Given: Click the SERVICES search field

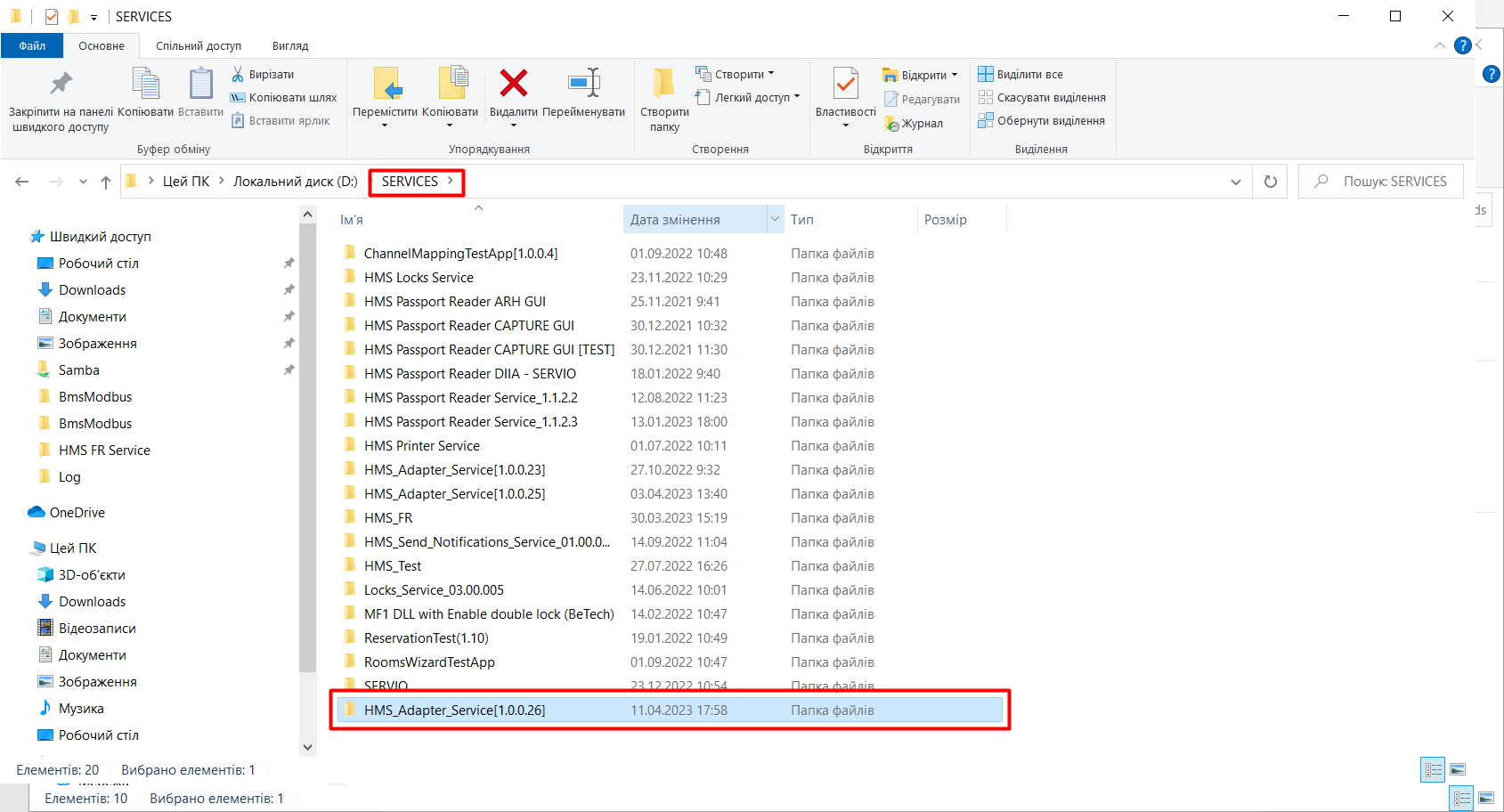Looking at the screenshot, I should click(x=1394, y=182).
